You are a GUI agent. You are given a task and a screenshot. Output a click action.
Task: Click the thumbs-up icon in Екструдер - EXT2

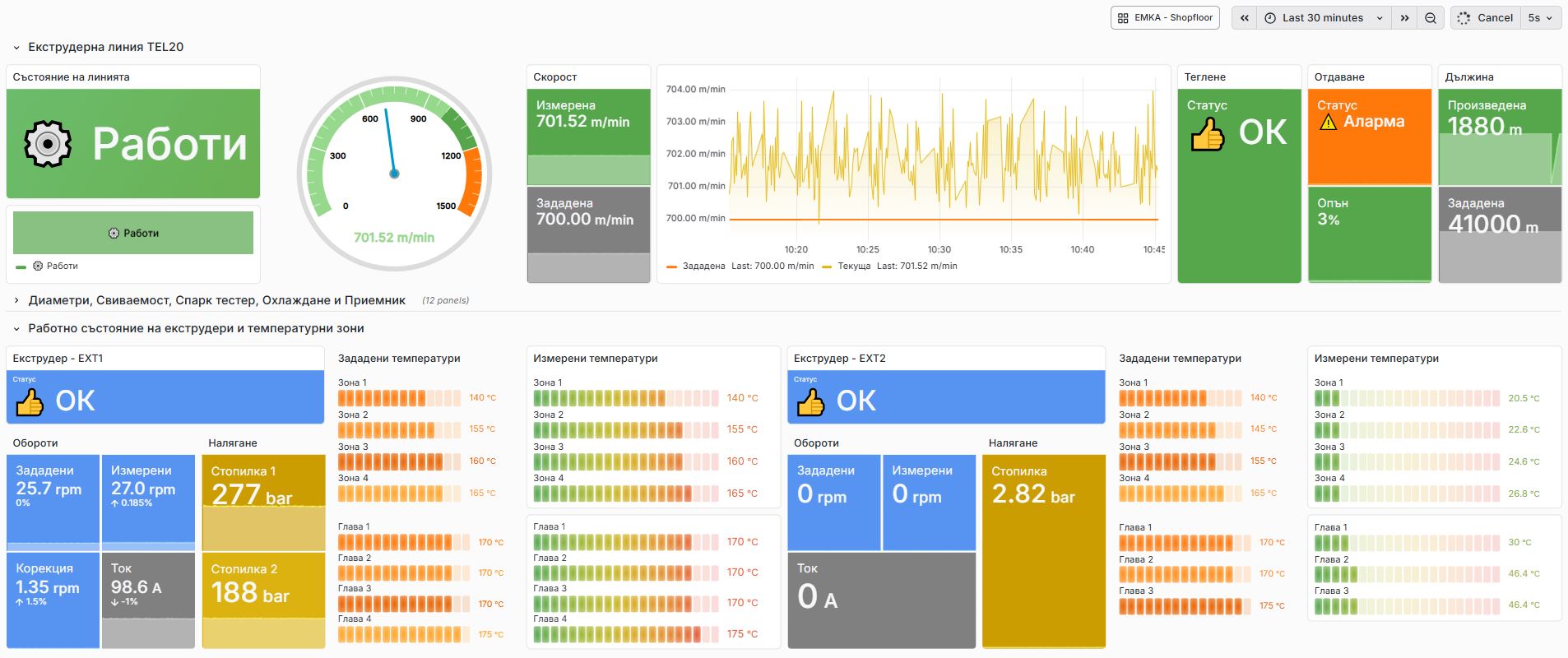pos(811,402)
